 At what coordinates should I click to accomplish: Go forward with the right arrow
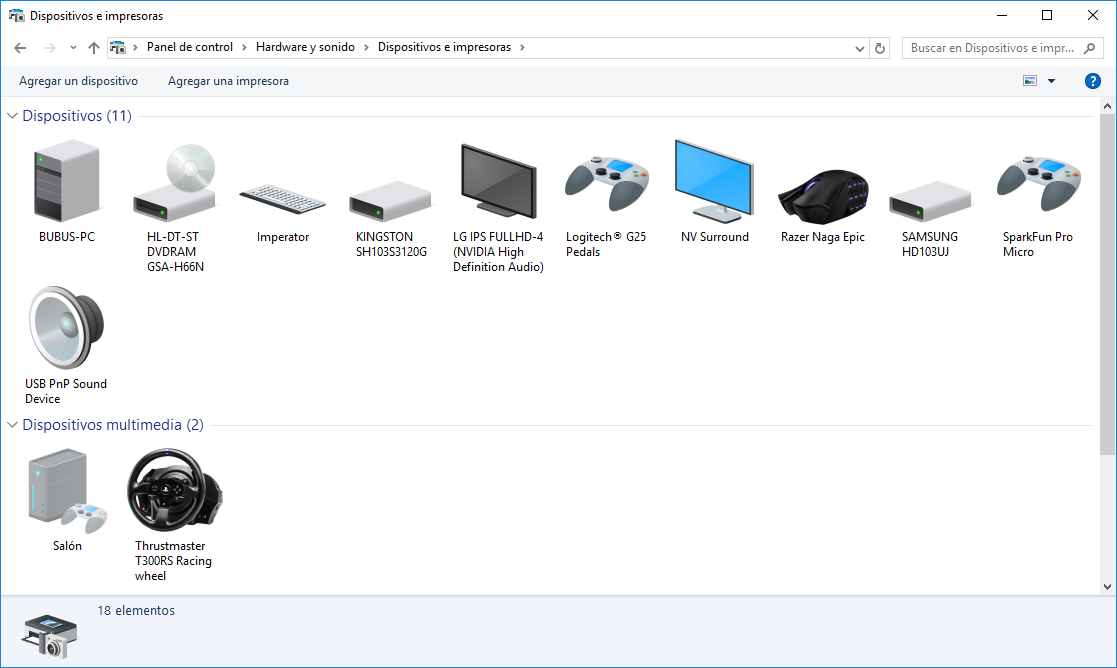[x=49, y=48]
